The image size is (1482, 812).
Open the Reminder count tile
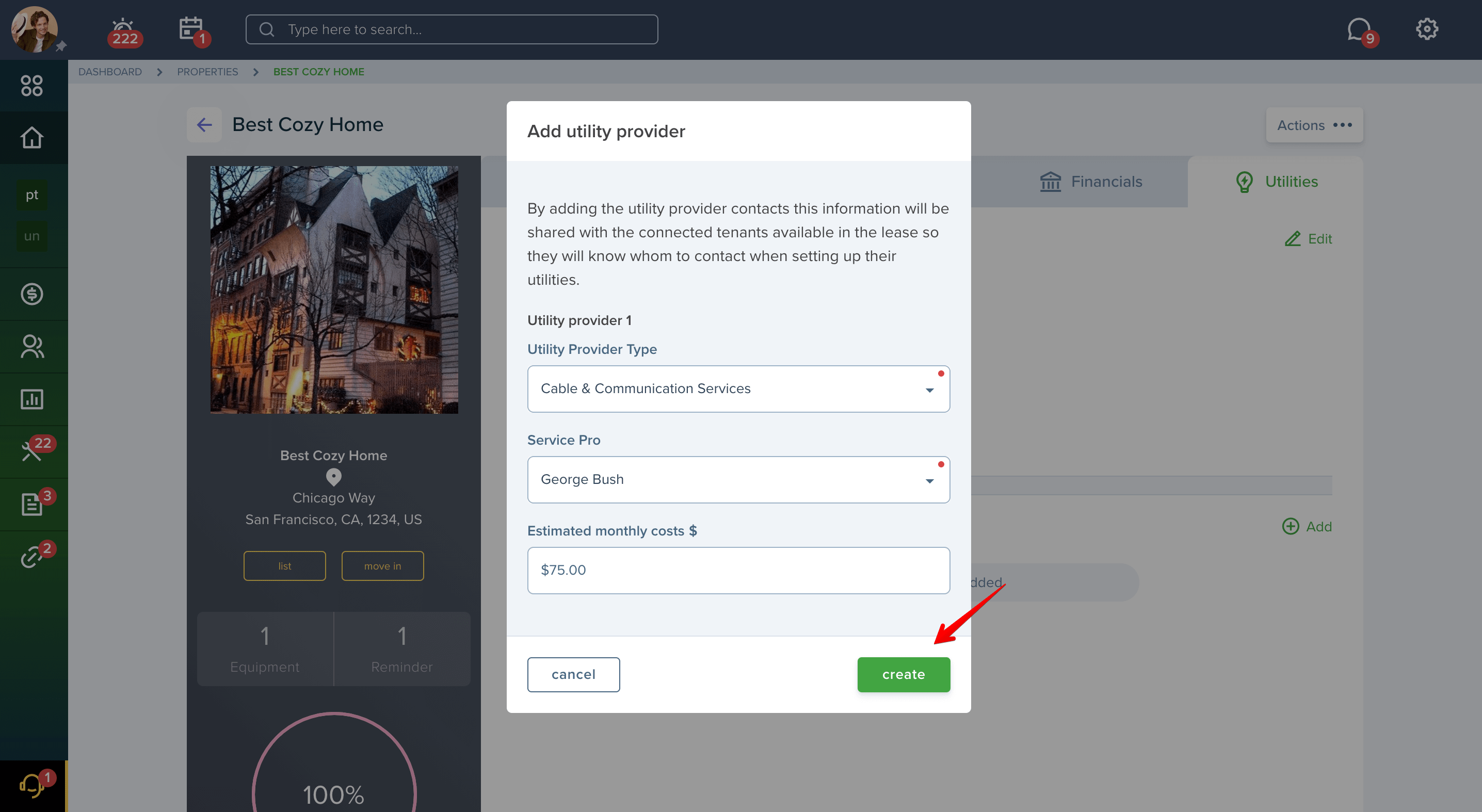[x=401, y=648]
